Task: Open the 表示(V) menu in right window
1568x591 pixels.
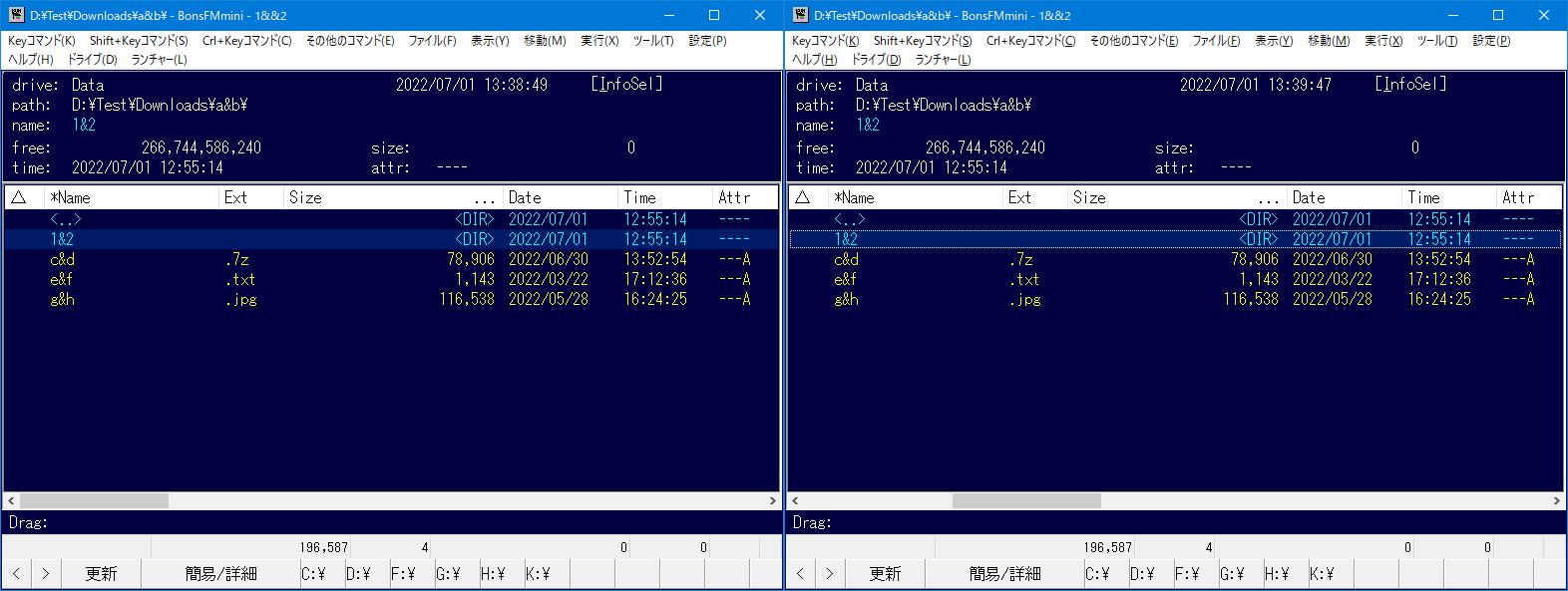Action: point(1273,41)
